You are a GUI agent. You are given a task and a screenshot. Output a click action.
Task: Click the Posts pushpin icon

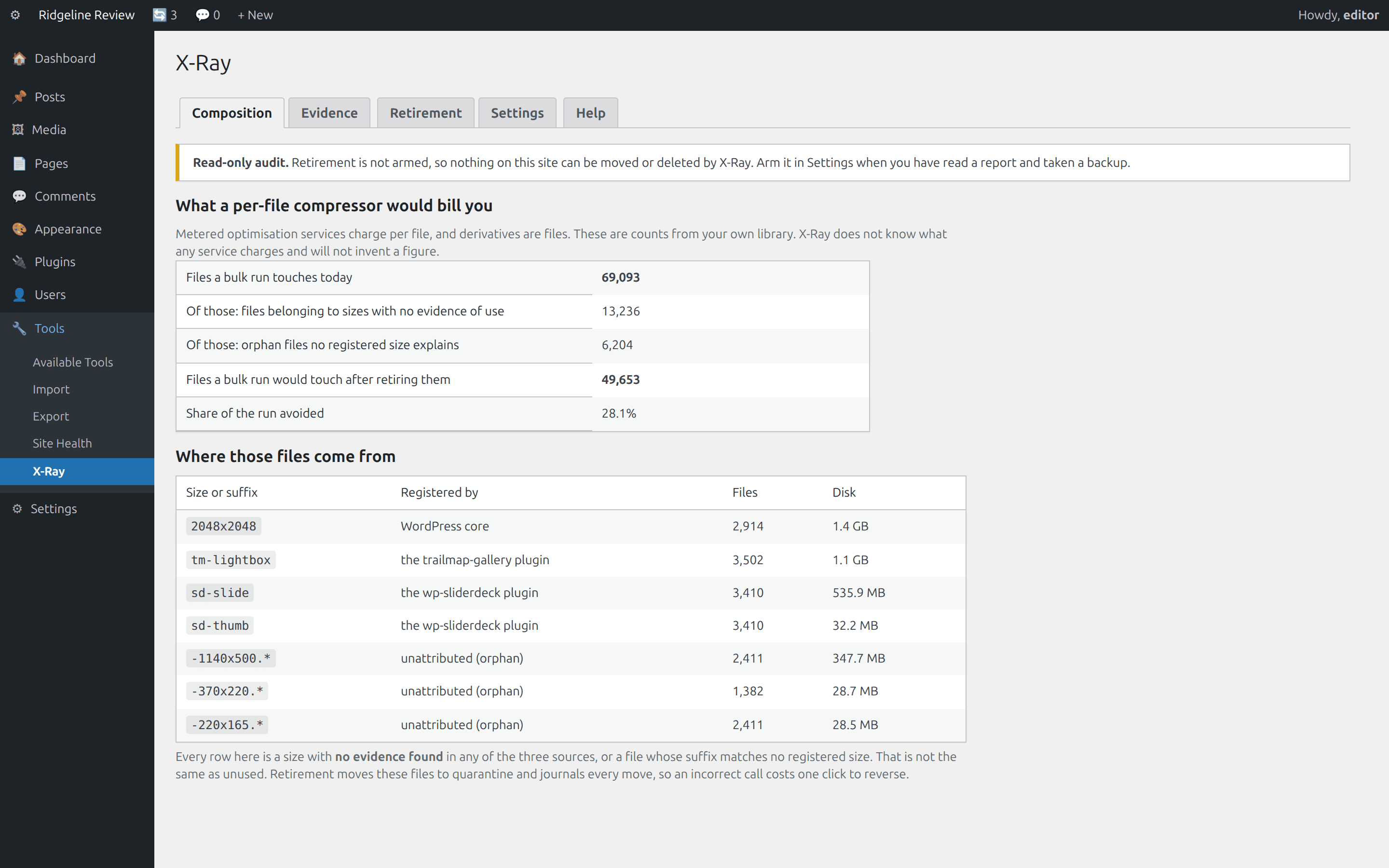pyautogui.click(x=19, y=97)
